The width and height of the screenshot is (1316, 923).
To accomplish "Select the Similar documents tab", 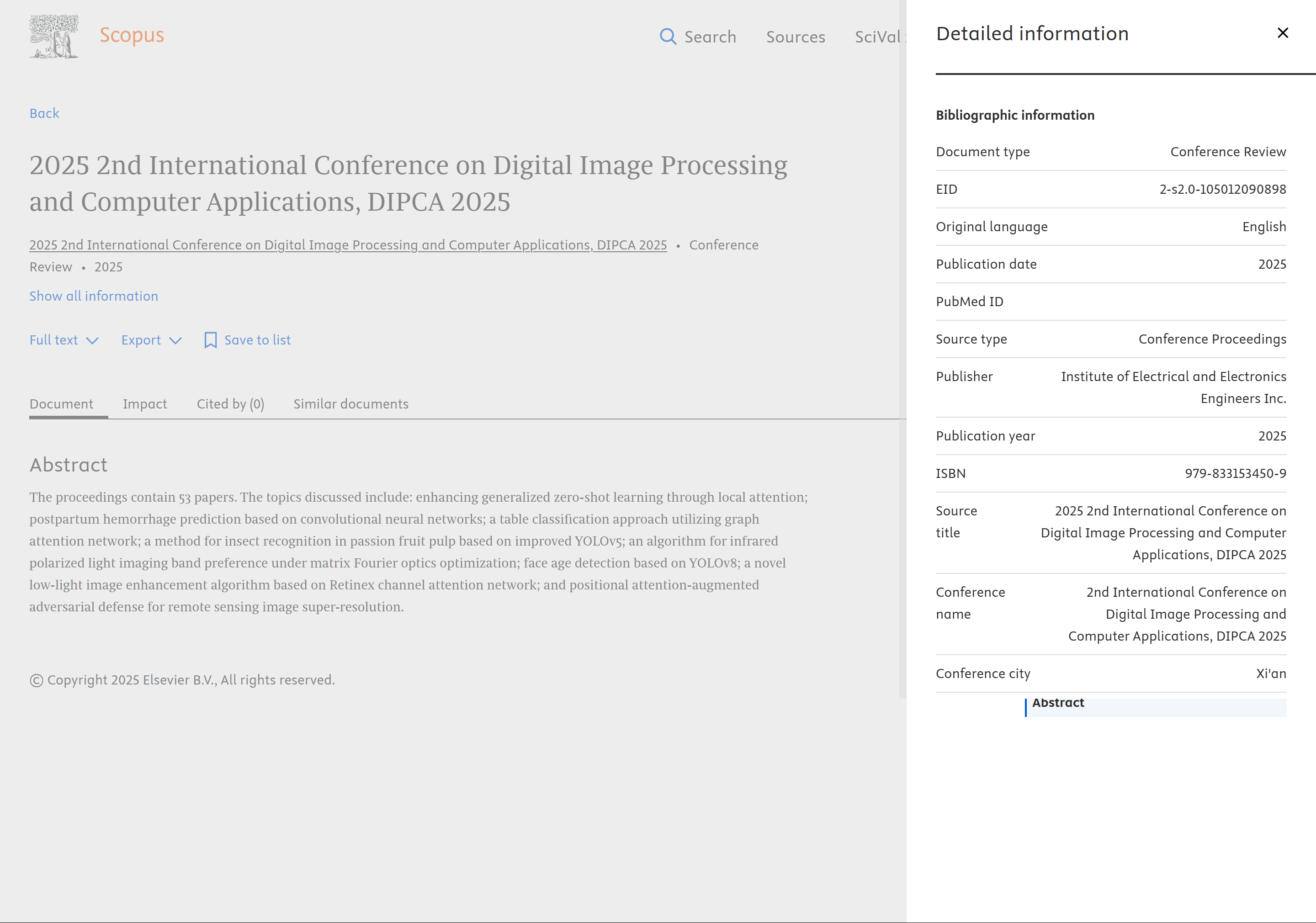I will click(351, 403).
